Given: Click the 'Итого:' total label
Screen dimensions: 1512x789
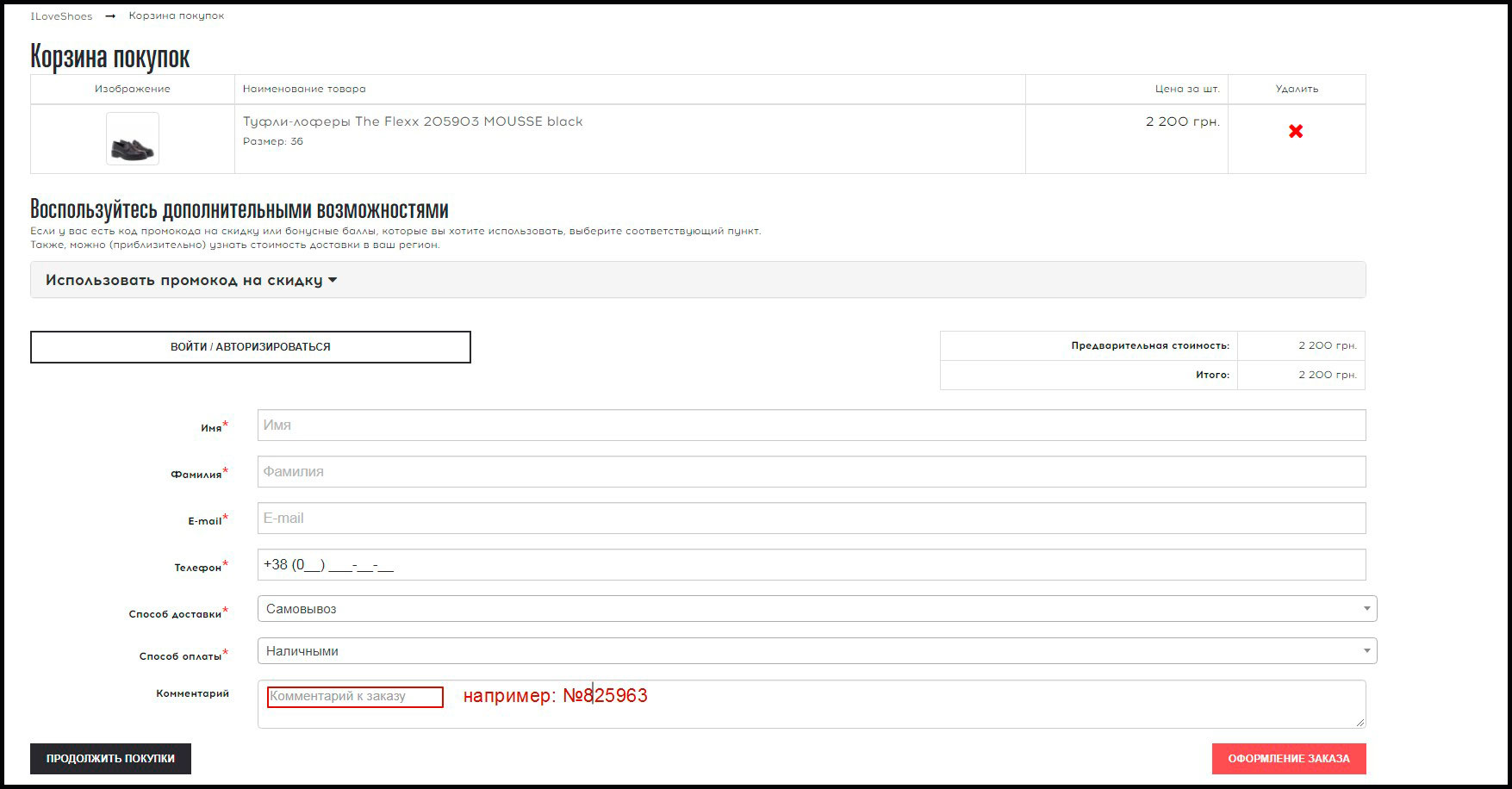Looking at the screenshot, I should tap(1212, 376).
